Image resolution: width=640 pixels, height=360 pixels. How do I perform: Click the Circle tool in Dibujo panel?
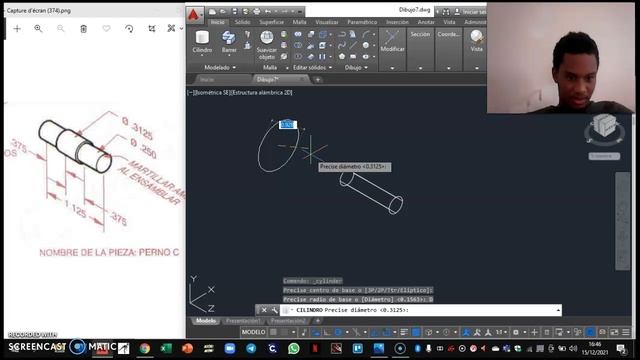366,45
